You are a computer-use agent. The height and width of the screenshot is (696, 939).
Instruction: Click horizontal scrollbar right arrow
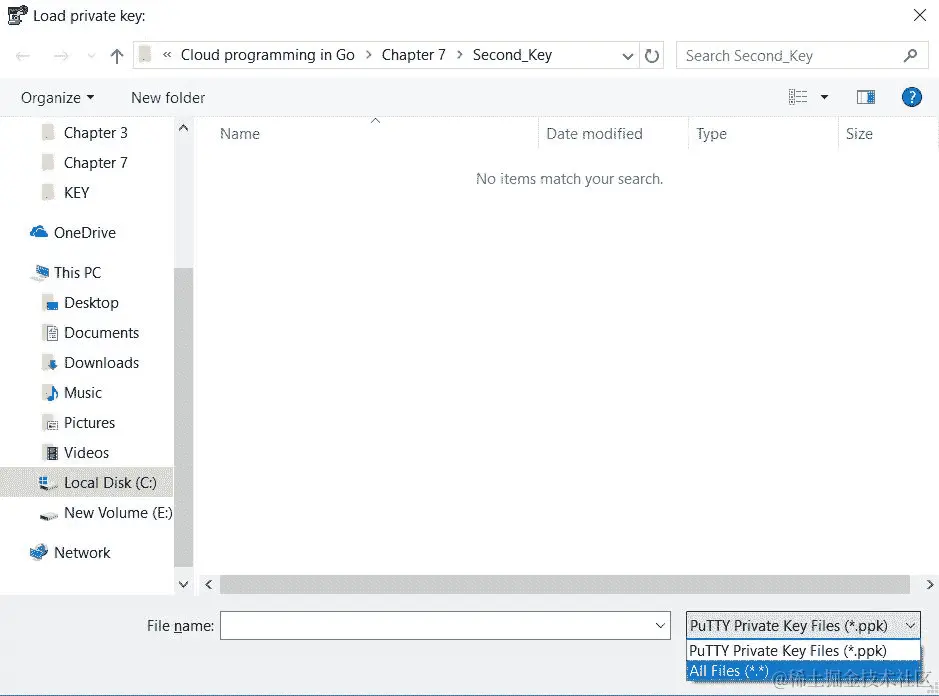(929, 584)
